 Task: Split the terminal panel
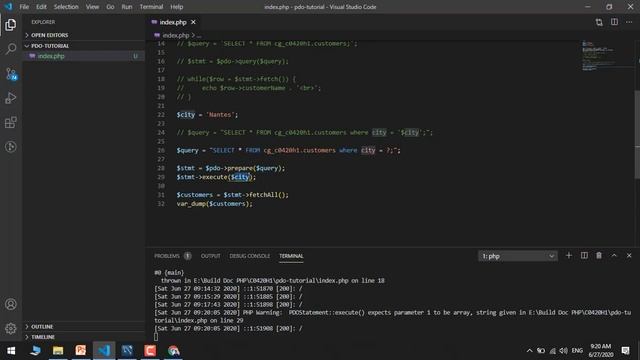coord(584,256)
